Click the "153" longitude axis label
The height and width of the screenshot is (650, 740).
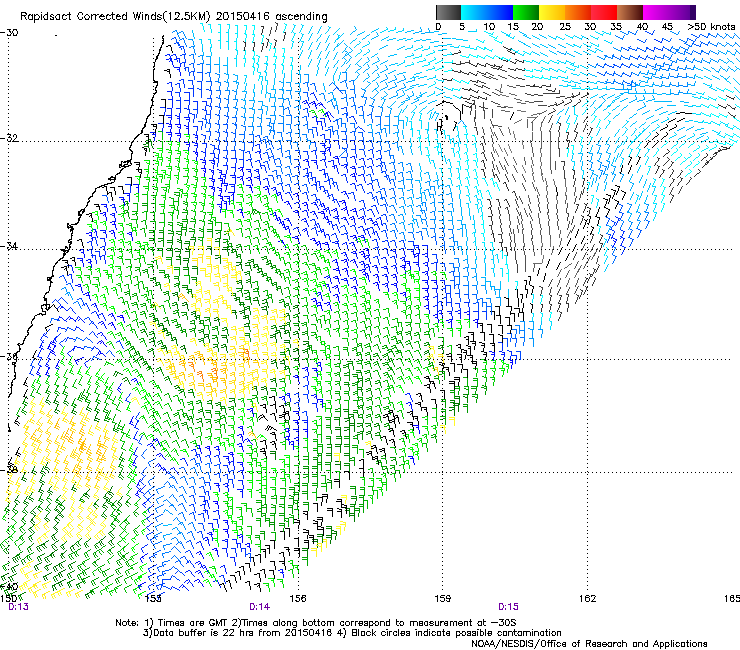[153, 599]
